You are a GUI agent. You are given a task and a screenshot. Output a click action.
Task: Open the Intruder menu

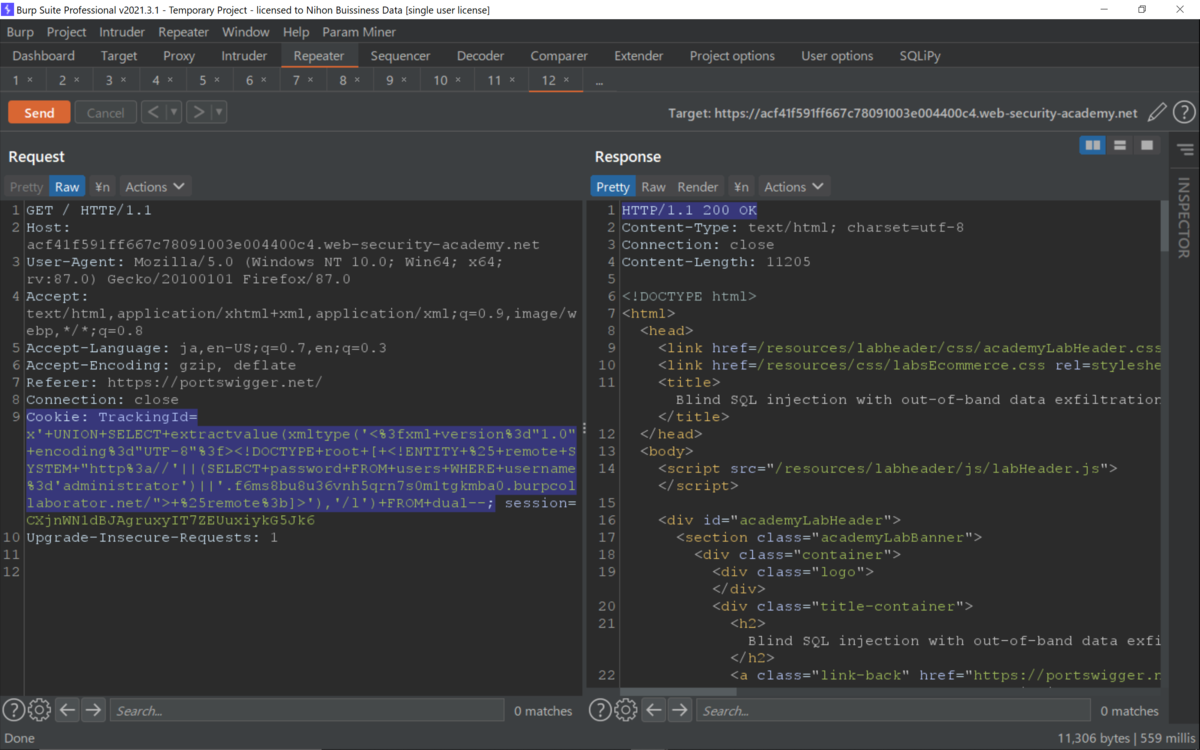[122, 32]
